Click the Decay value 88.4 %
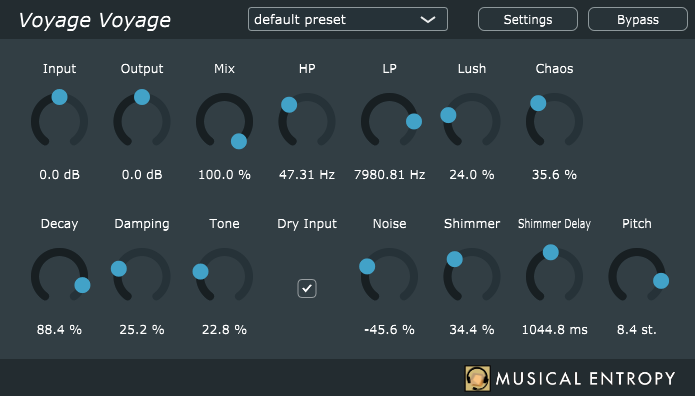The height and width of the screenshot is (396, 695). click(x=59, y=330)
